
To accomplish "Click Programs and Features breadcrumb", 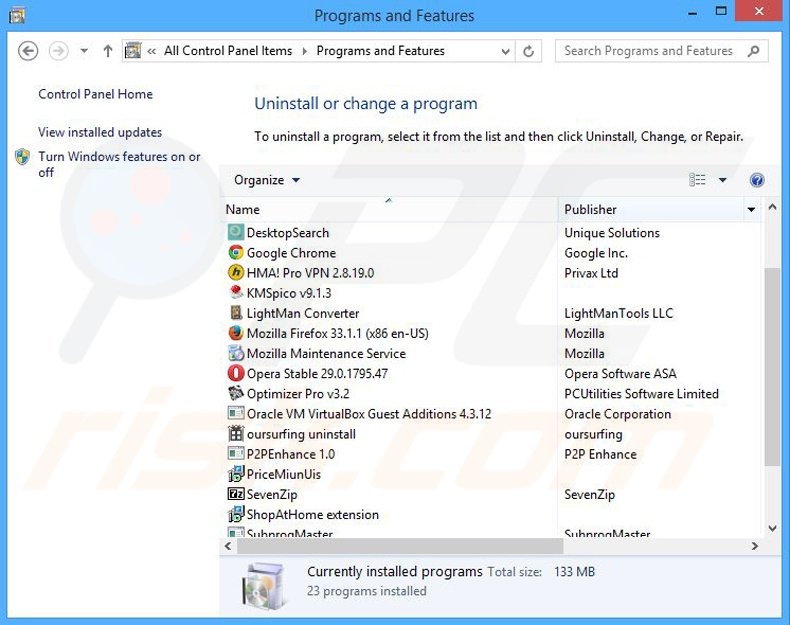I will [380, 51].
